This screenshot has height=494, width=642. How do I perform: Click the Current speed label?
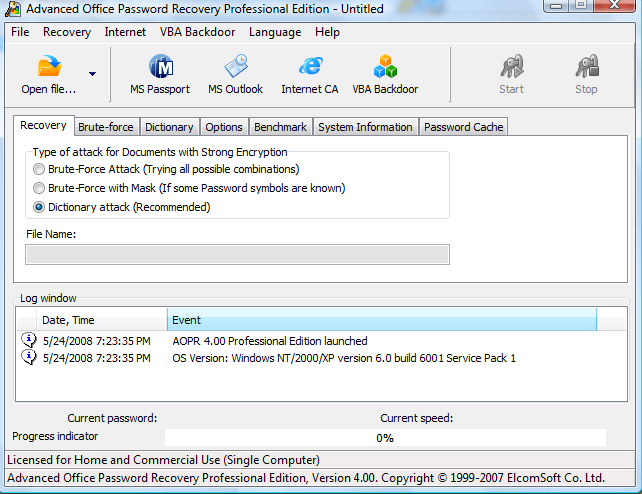pos(416,418)
